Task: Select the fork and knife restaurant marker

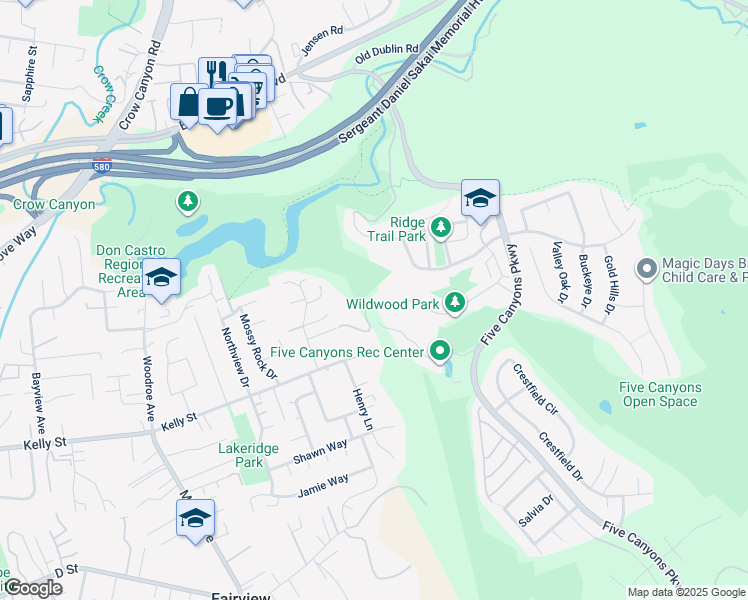Action: (215, 72)
